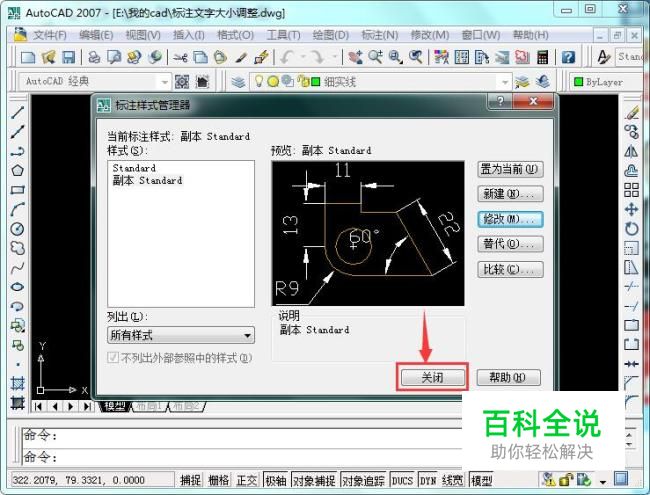Click the Cut scissors icon

pos(180,57)
